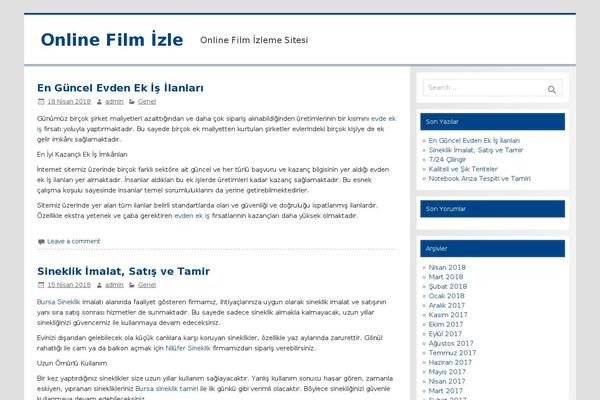Open archive Nisan 2017
The image size is (600, 400).
click(x=447, y=381)
